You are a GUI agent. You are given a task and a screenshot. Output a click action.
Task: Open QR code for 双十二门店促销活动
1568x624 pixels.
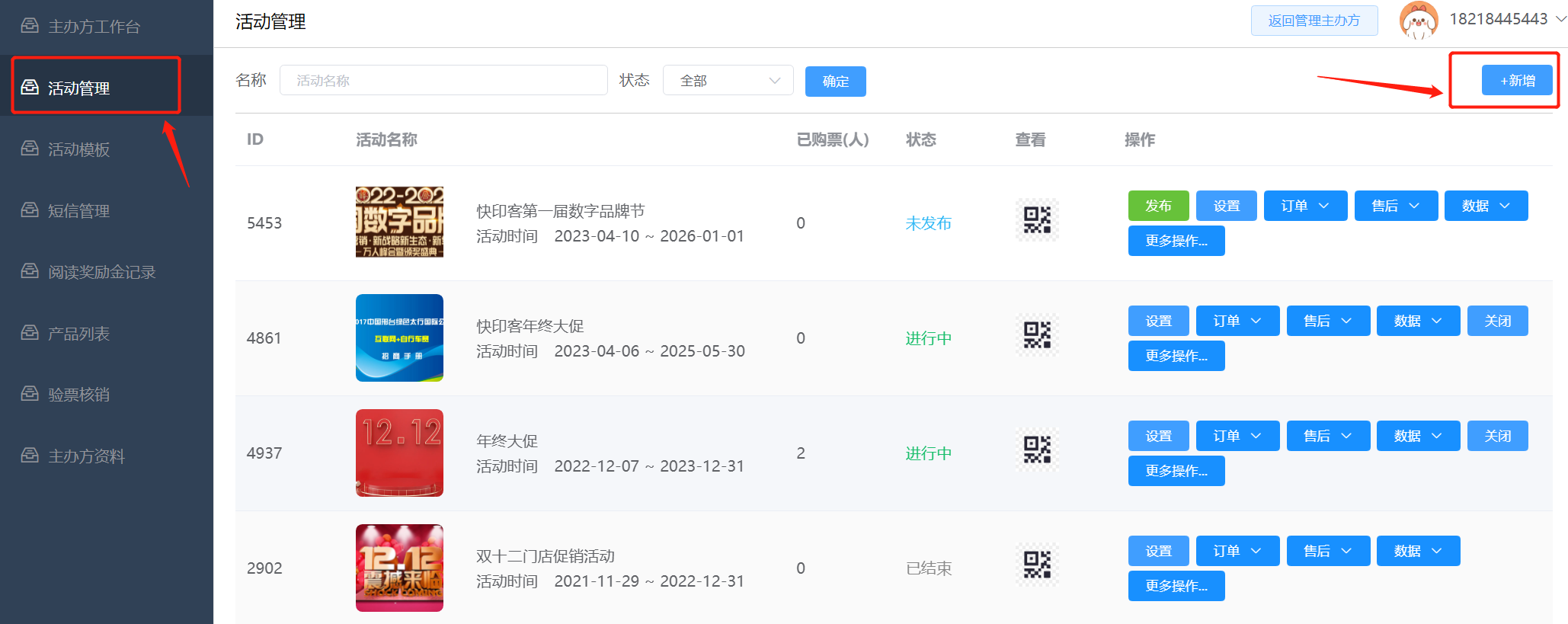pos(1036,565)
